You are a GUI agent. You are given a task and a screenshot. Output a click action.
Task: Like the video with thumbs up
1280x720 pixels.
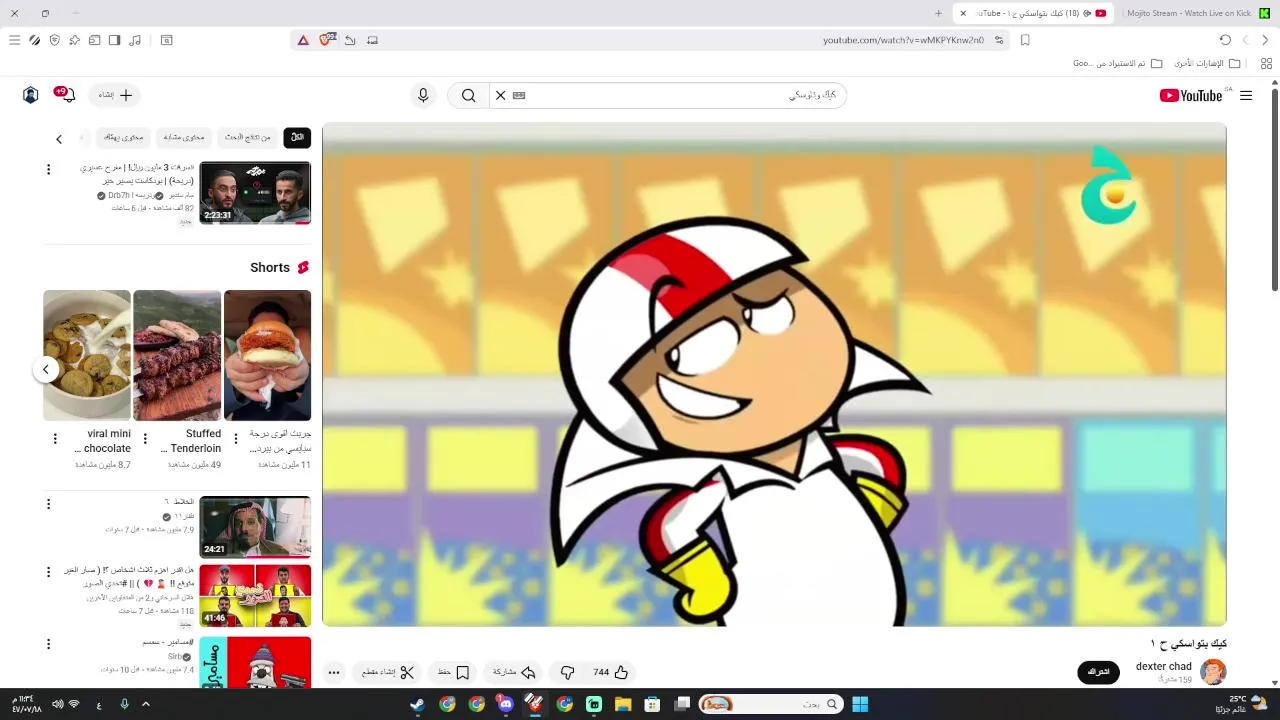tap(610, 672)
